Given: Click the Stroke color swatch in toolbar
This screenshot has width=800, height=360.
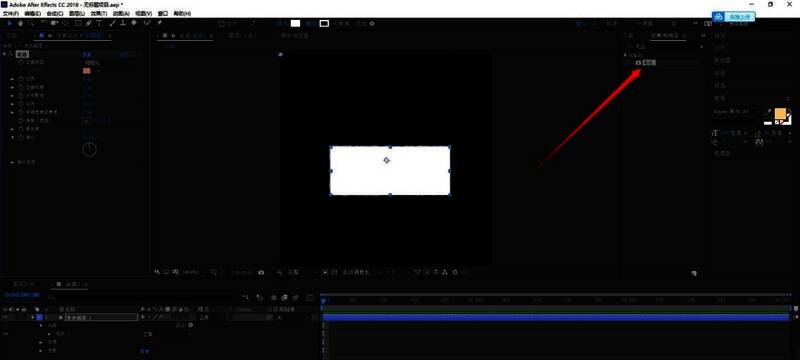Looking at the screenshot, I should click(x=324, y=23).
